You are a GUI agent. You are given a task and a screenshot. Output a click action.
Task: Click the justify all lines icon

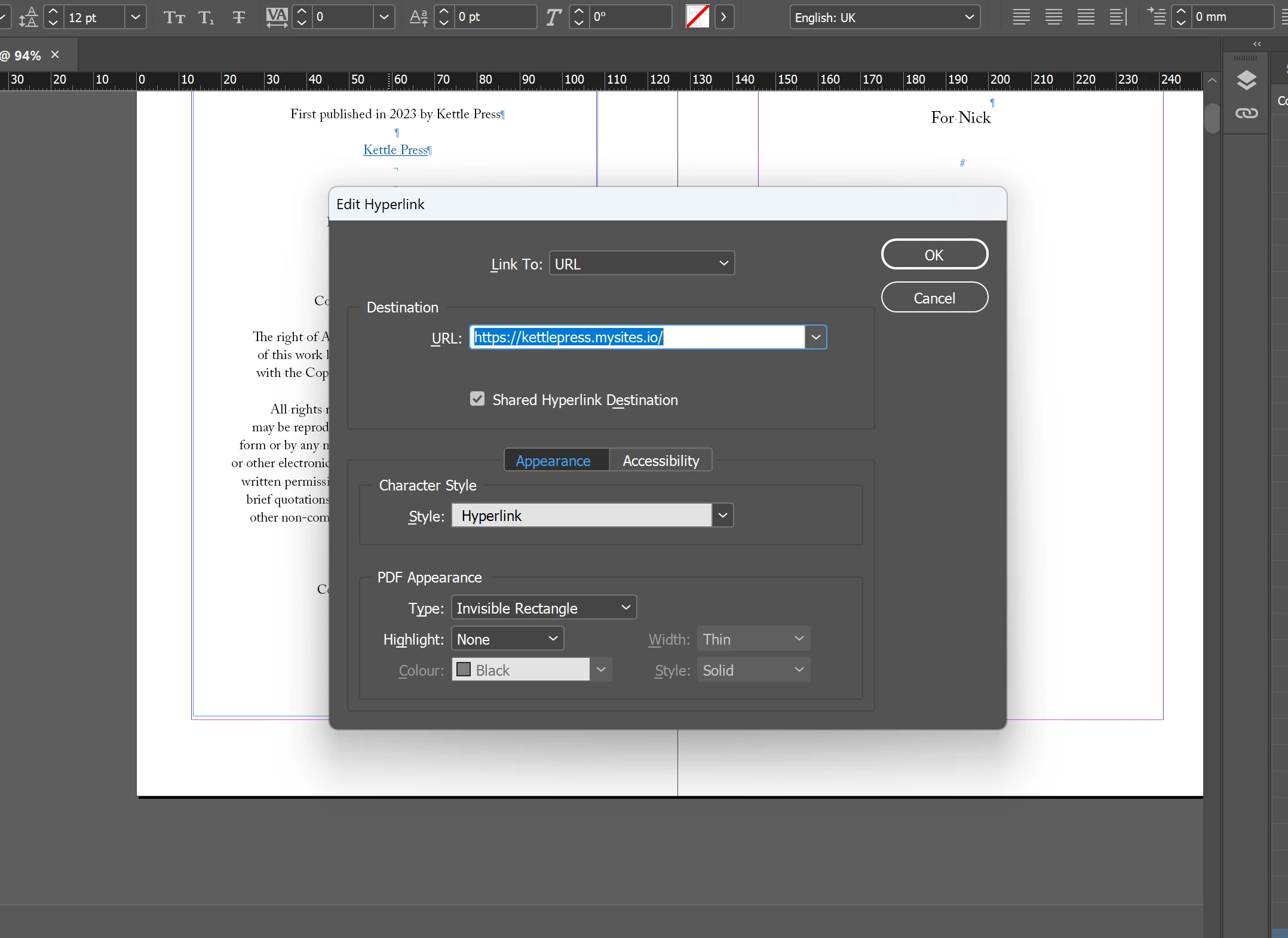click(1085, 17)
